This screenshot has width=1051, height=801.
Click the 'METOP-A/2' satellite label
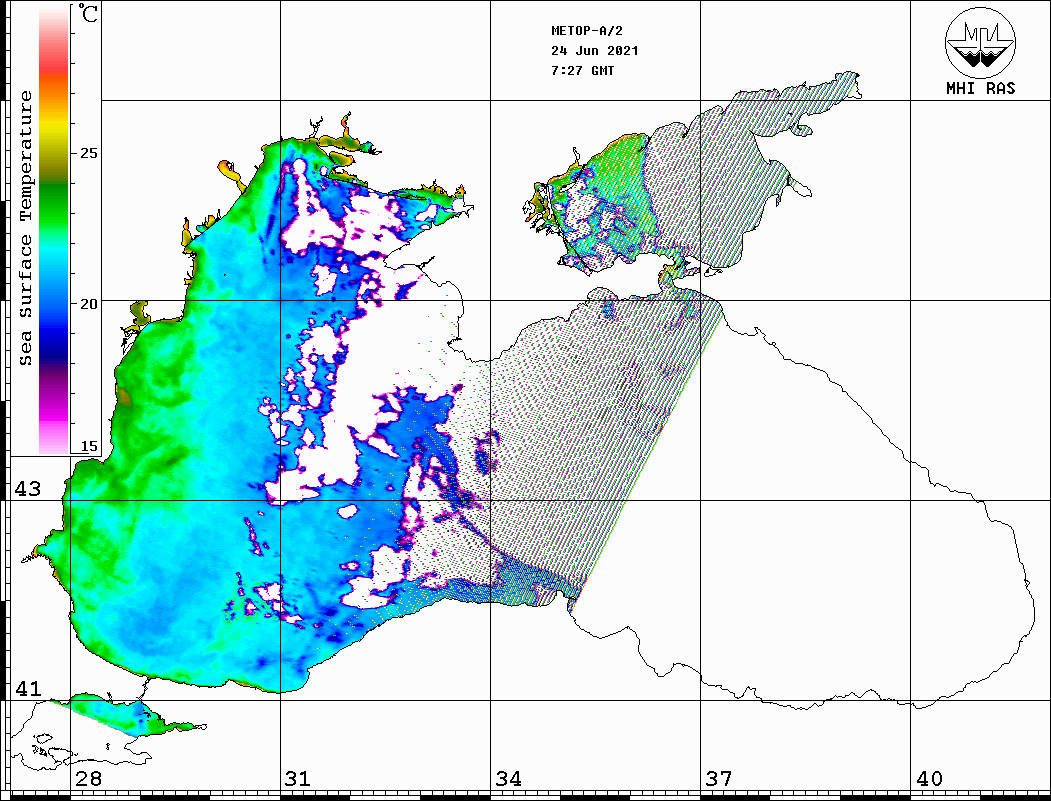pyautogui.click(x=587, y=31)
